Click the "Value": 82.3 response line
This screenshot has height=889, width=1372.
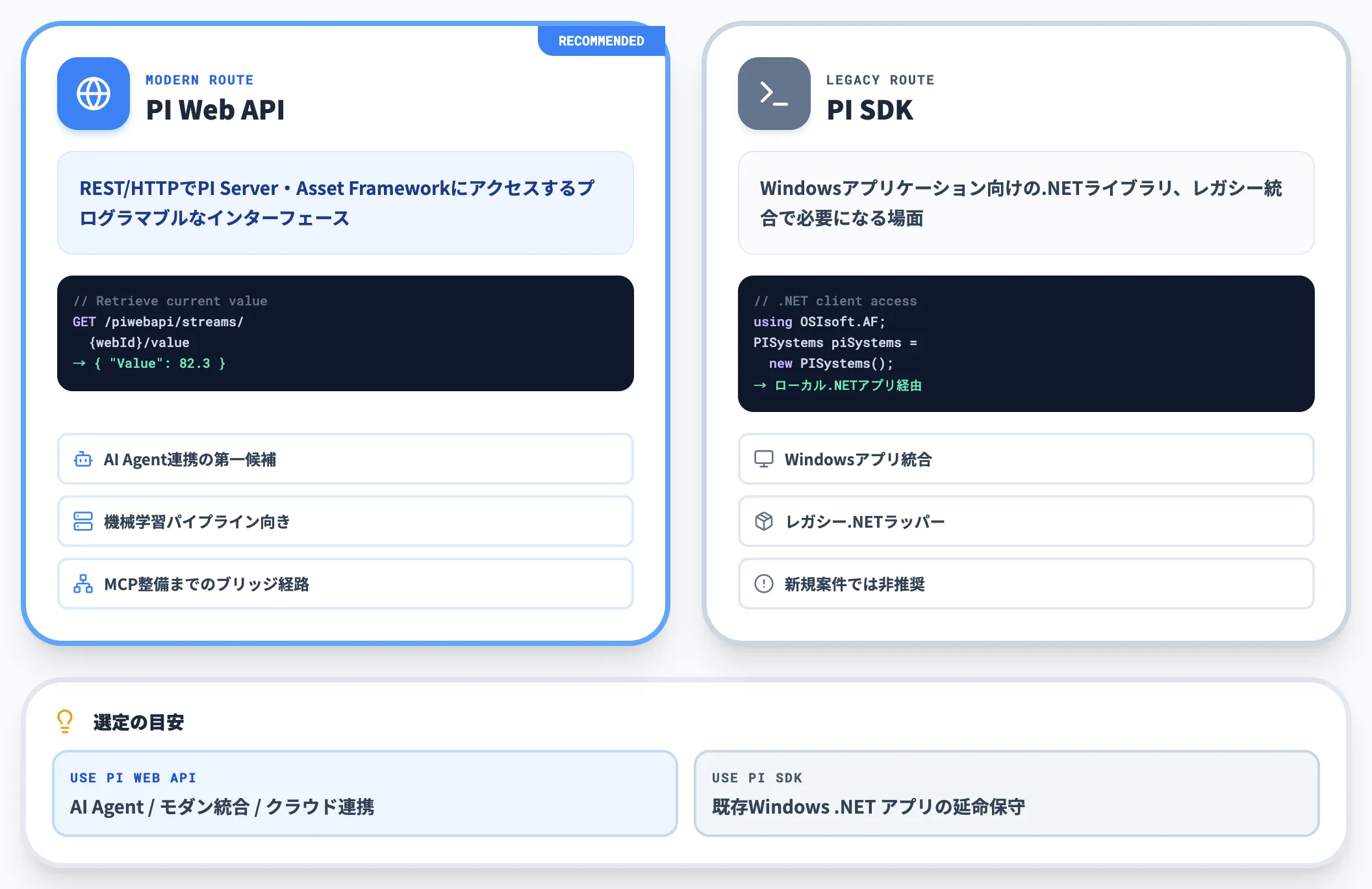point(149,363)
